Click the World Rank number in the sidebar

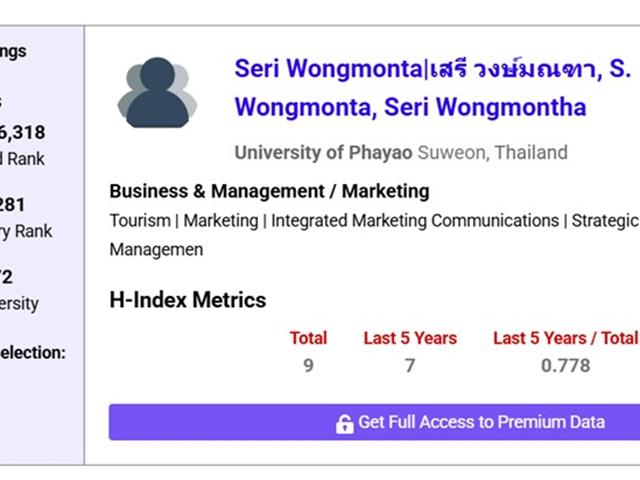pyautogui.click(x=22, y=133)
